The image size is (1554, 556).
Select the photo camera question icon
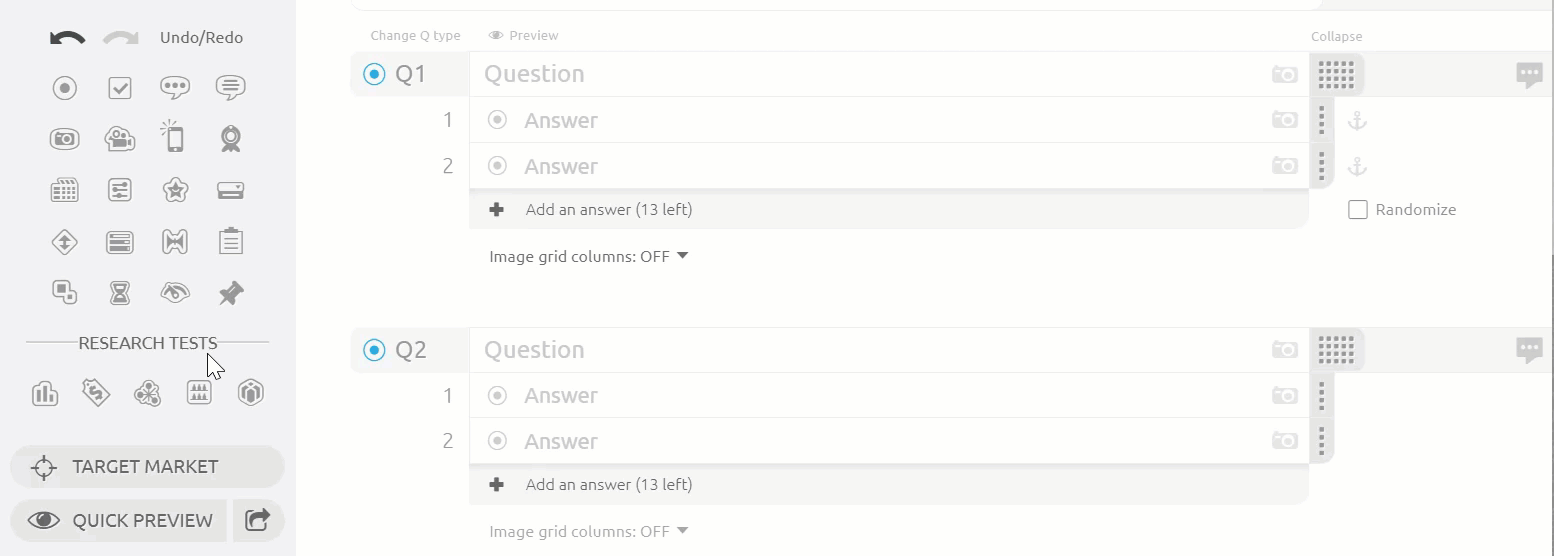click(x=65, y=139)
